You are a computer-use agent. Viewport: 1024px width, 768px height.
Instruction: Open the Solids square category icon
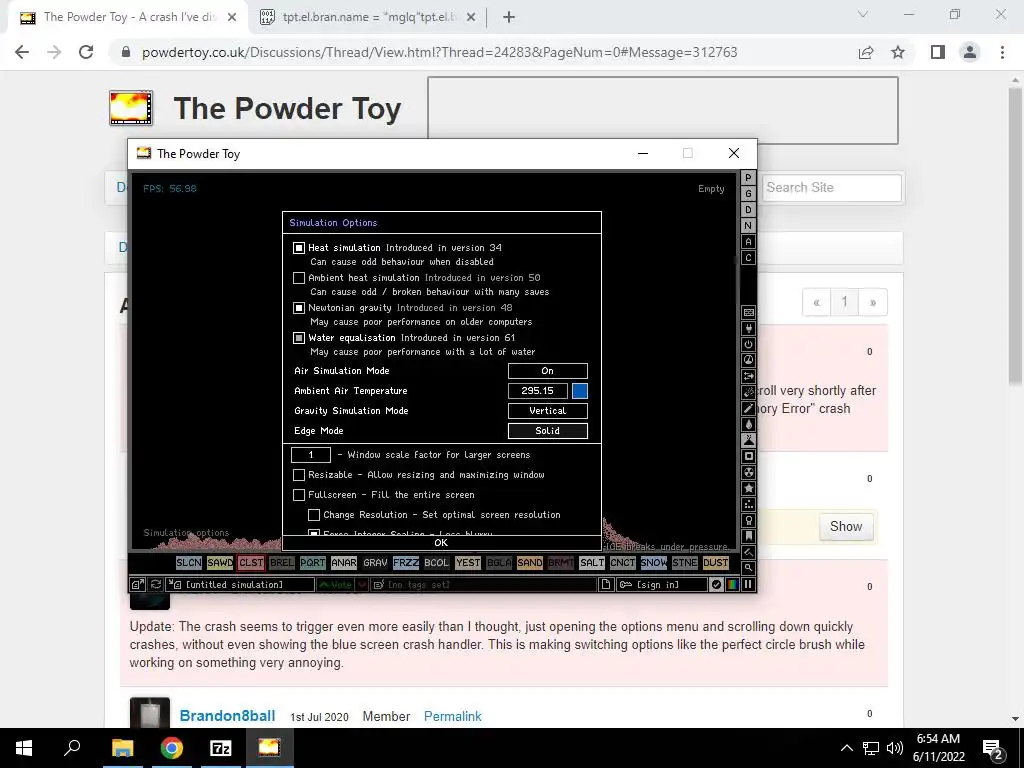(748, 456)
